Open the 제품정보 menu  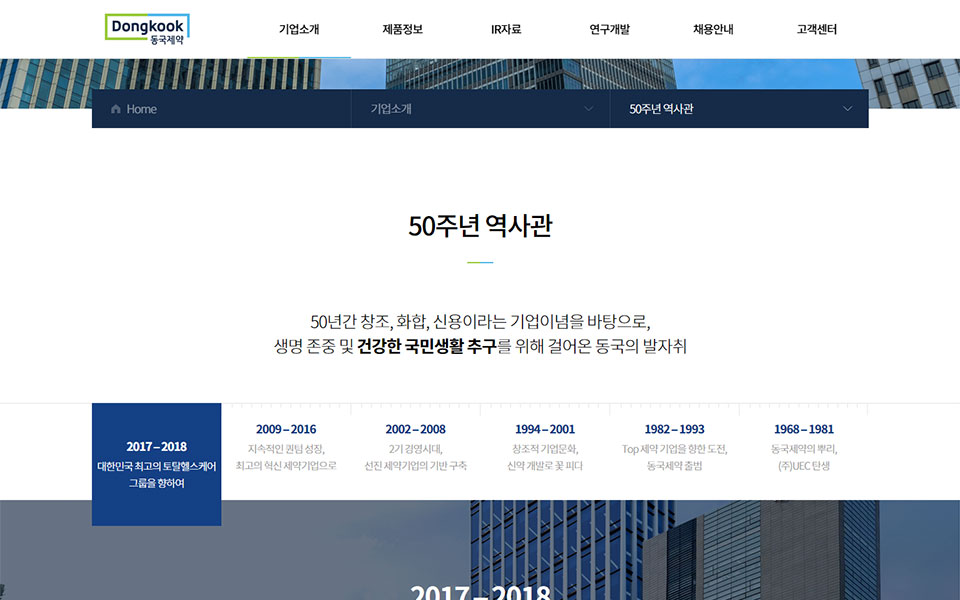(402, 29)
